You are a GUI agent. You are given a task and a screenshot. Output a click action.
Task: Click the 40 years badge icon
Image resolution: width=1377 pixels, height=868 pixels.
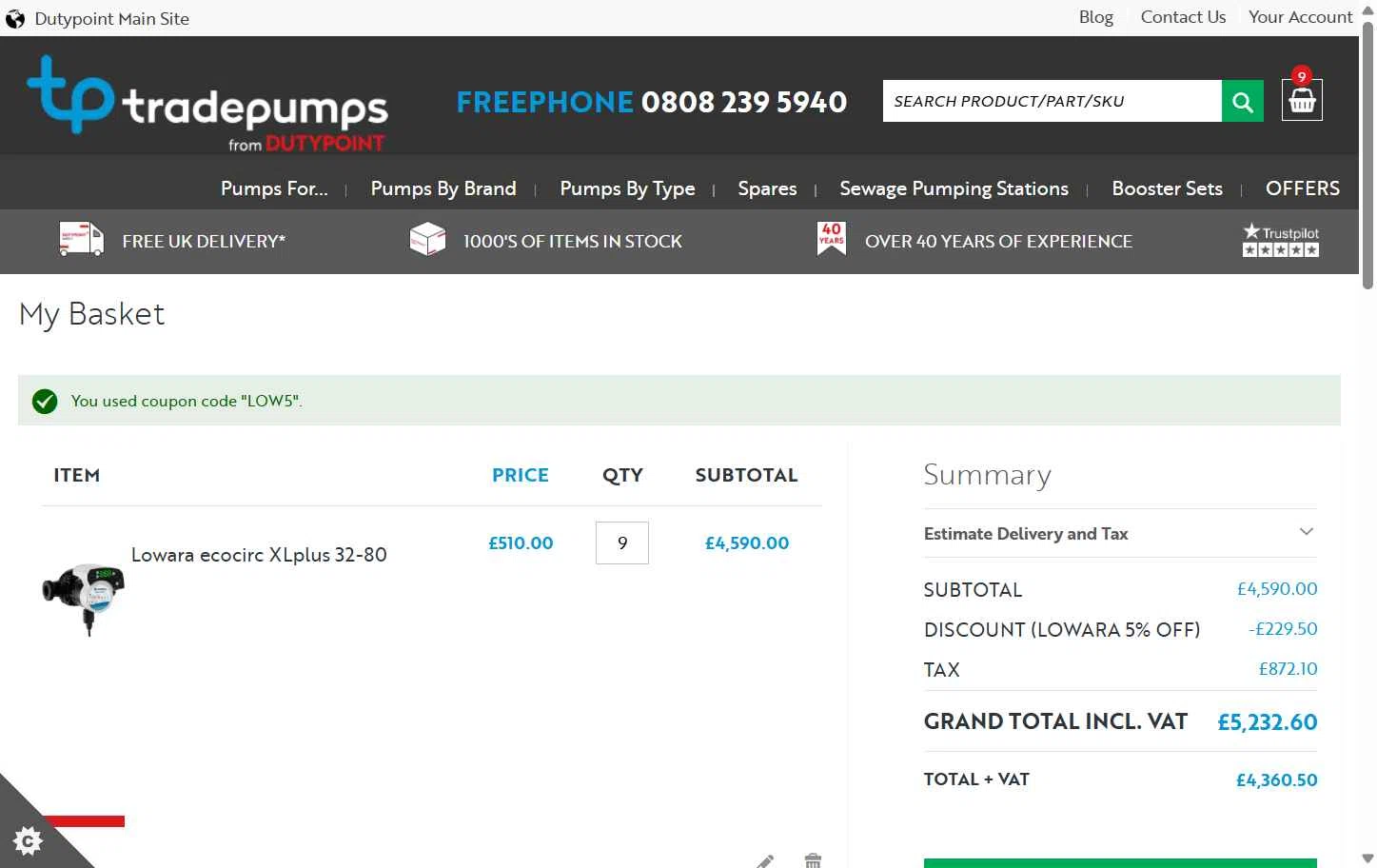click(831, 239)
